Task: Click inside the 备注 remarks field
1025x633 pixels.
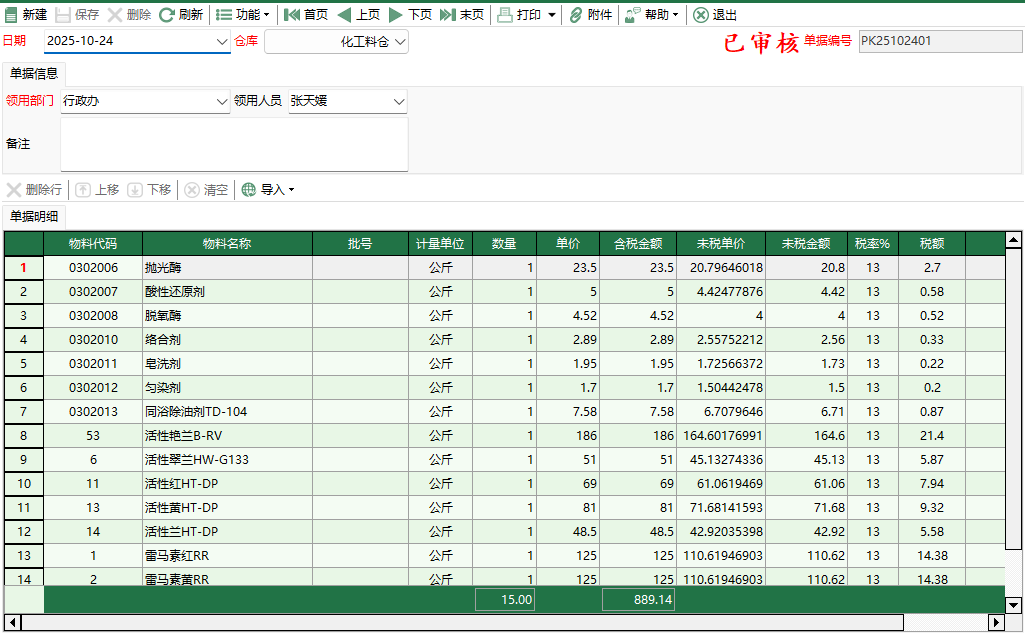Action: 235,143
